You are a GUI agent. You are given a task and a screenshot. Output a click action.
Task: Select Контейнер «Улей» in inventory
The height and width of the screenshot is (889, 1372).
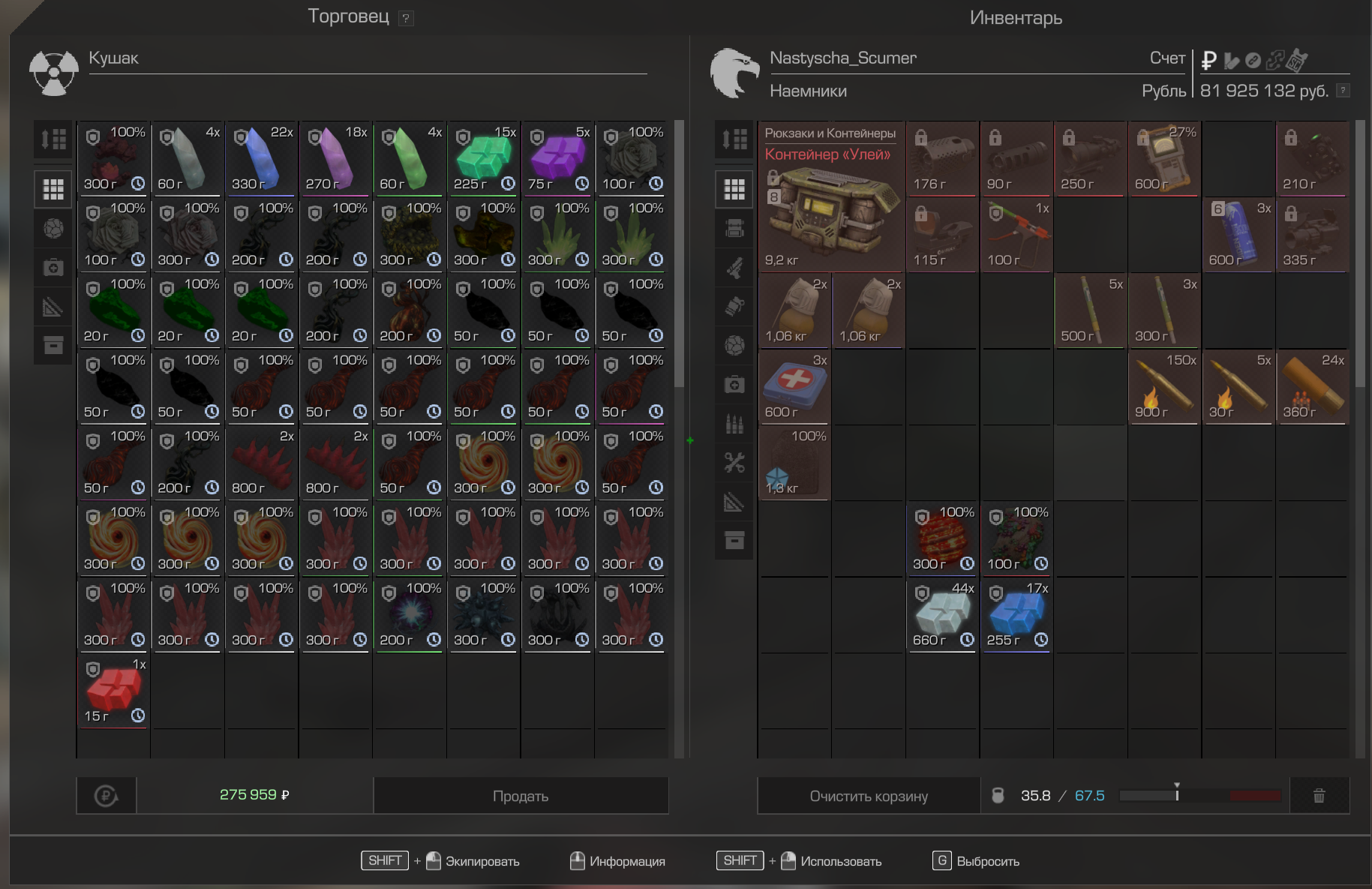pyautogui.click(x=831, y=197)
